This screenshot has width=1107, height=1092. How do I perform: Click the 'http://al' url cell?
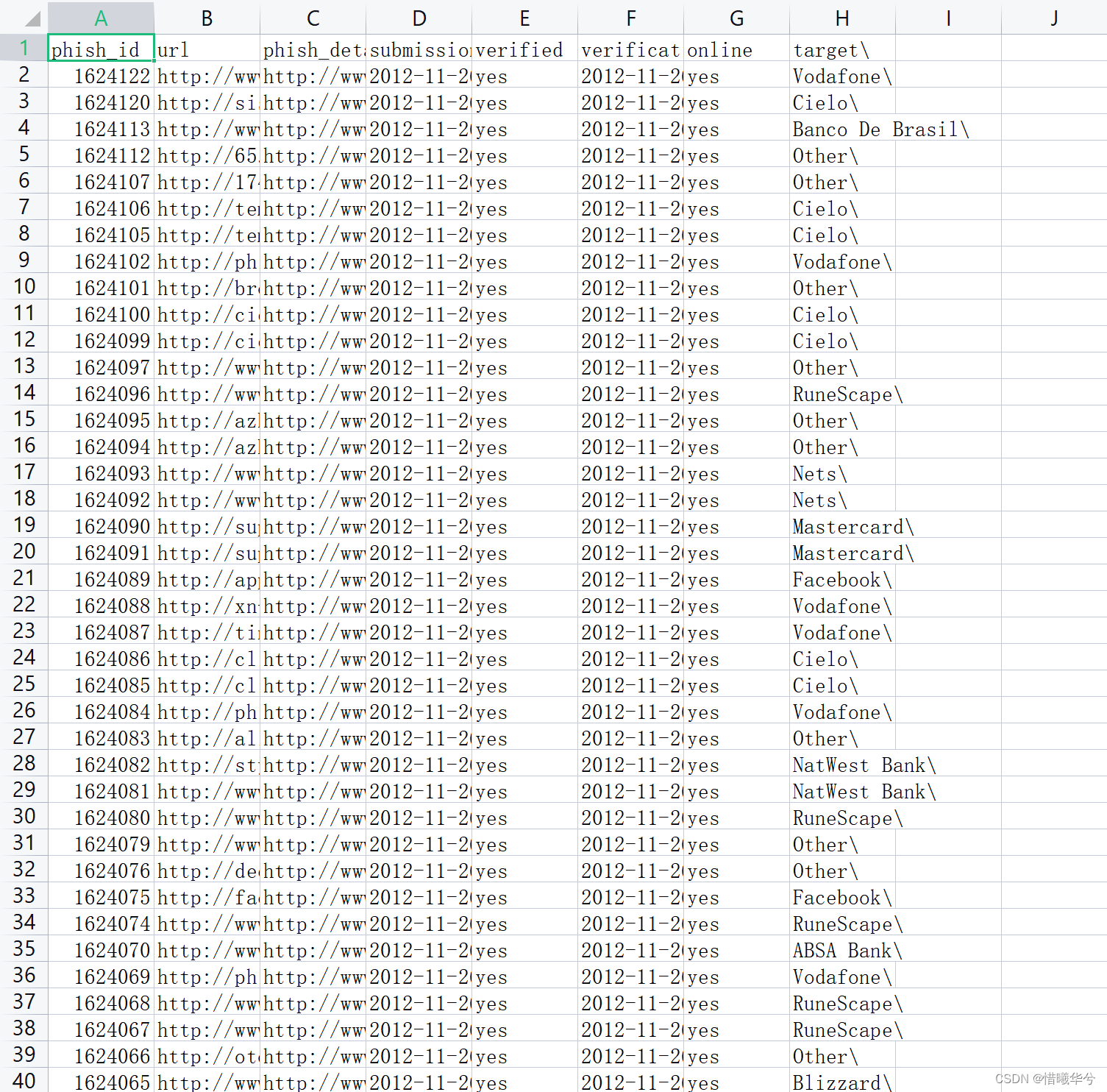tap(207, 737)
